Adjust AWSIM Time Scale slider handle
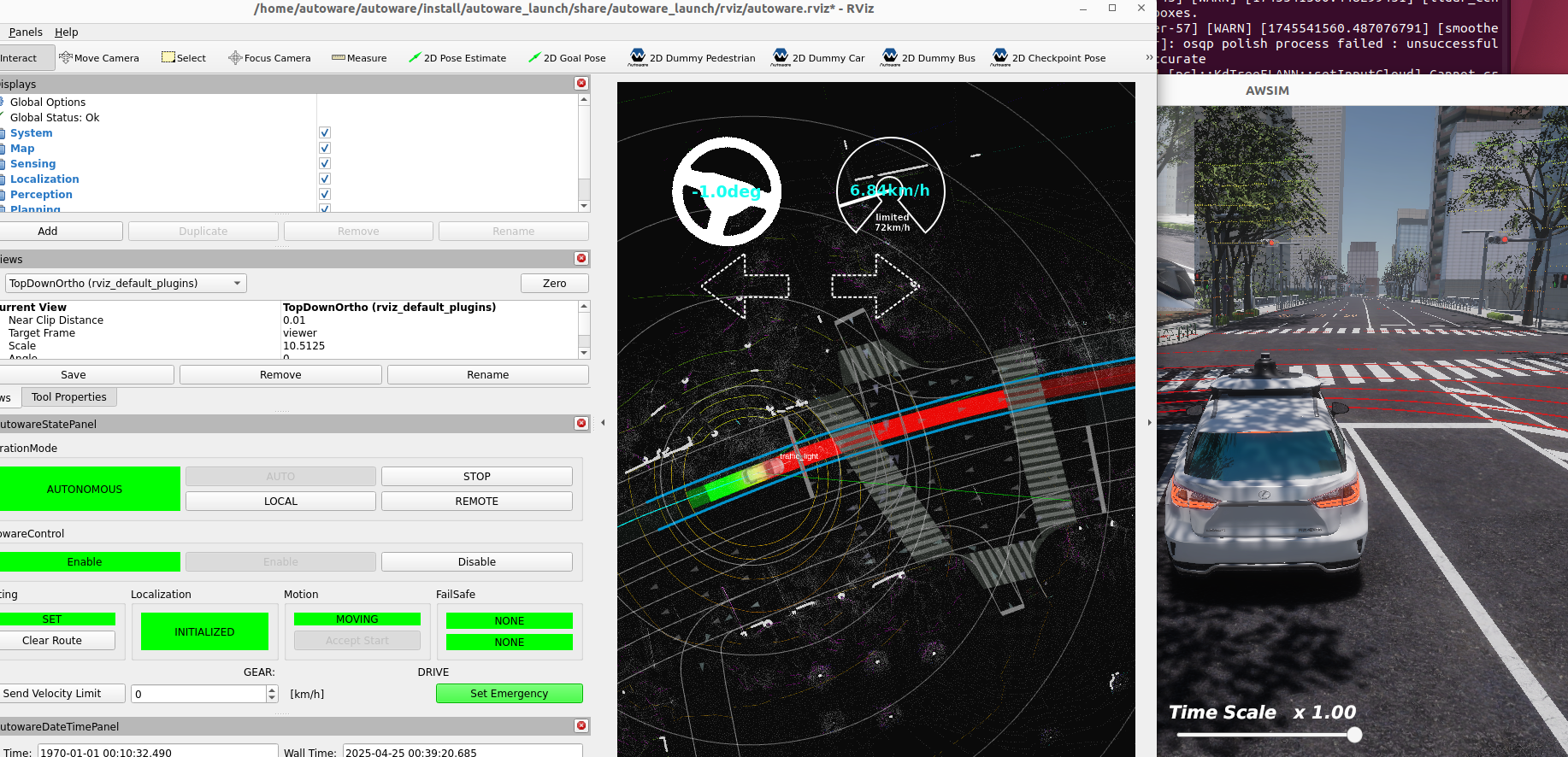This screenshot has height=757, width=1568. pos(1354,735)
